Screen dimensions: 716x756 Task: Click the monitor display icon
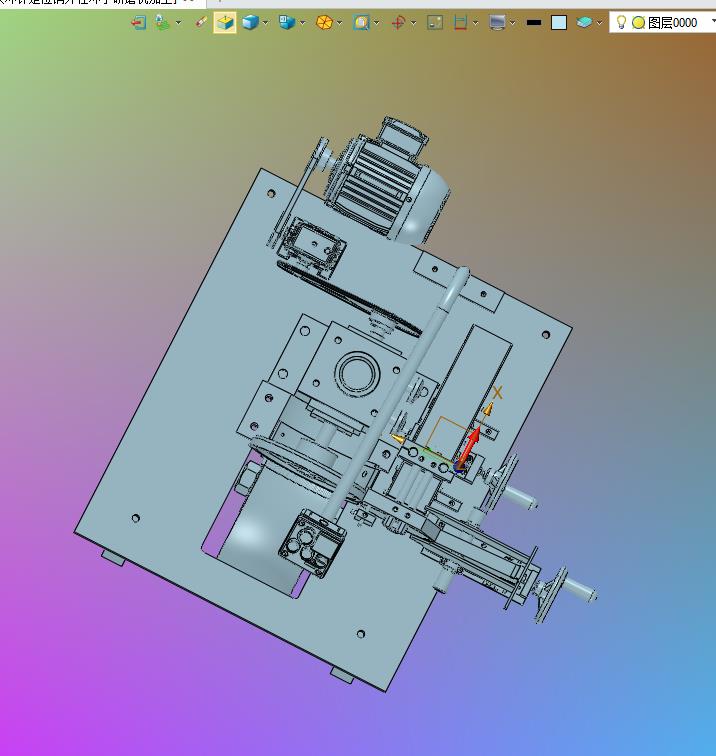[x=497, y=23]
